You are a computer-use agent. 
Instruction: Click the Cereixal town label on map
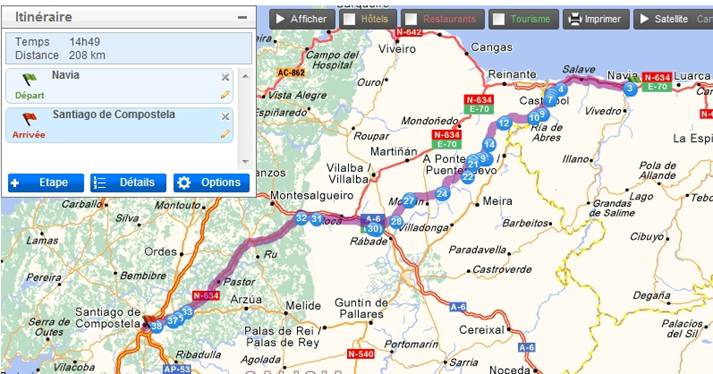pos(482,330)
